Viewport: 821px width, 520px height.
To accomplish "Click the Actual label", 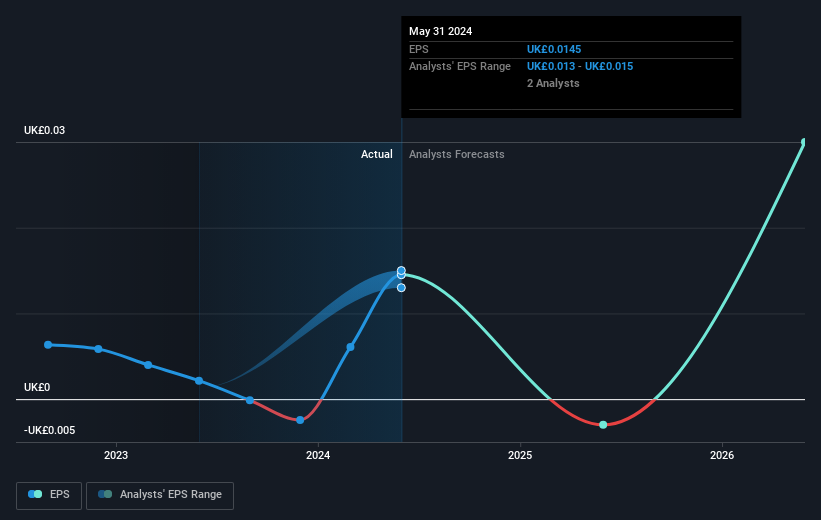I will coord(376,154).
